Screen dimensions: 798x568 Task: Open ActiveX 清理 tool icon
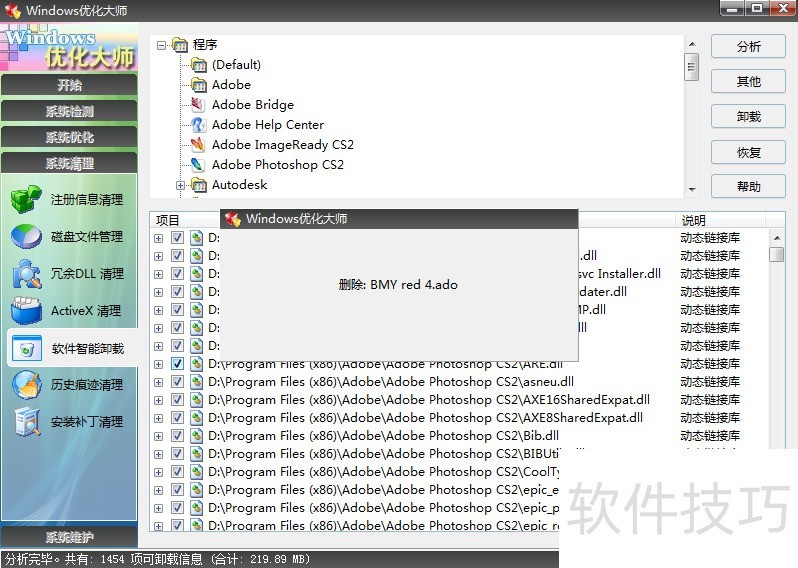tap(26, 310)
